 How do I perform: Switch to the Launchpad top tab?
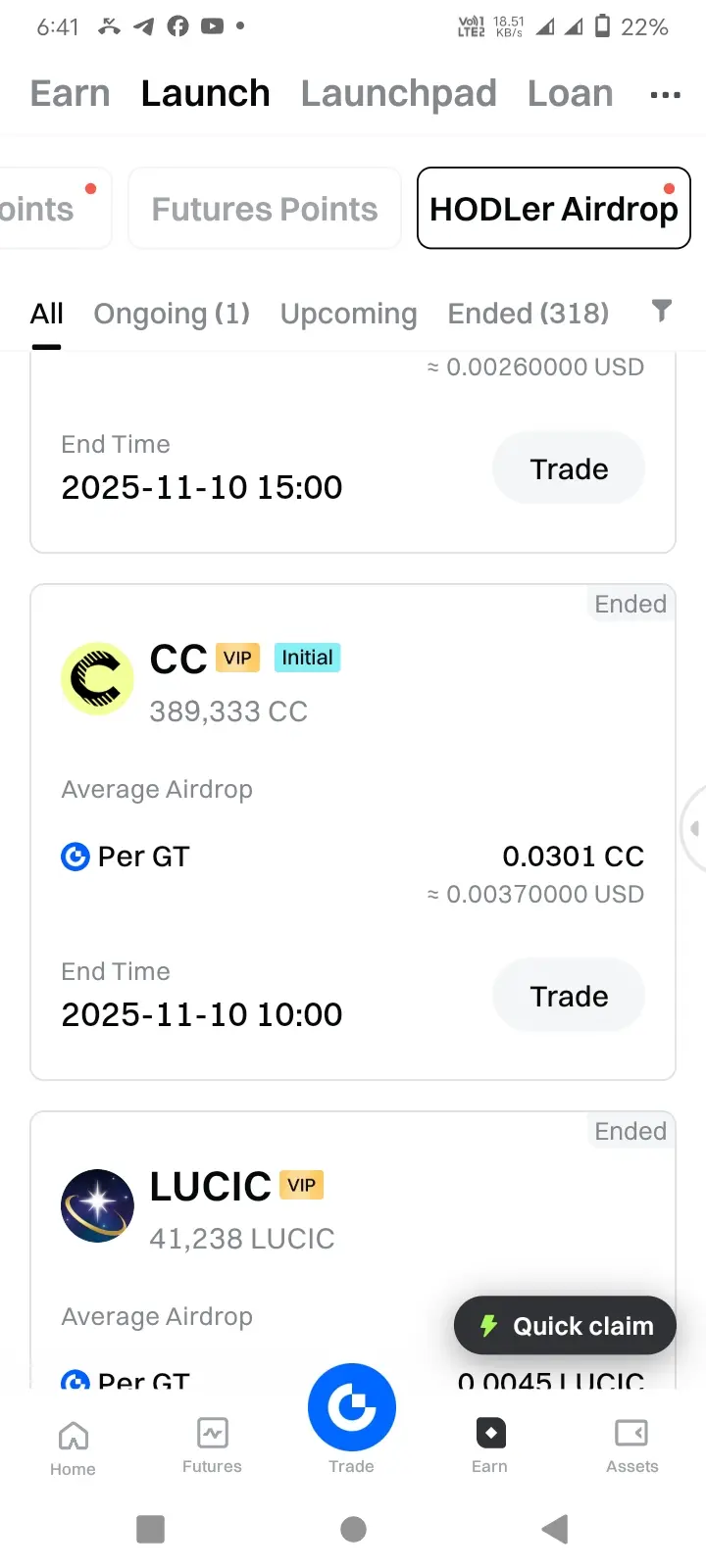click(x=398, y=94)
